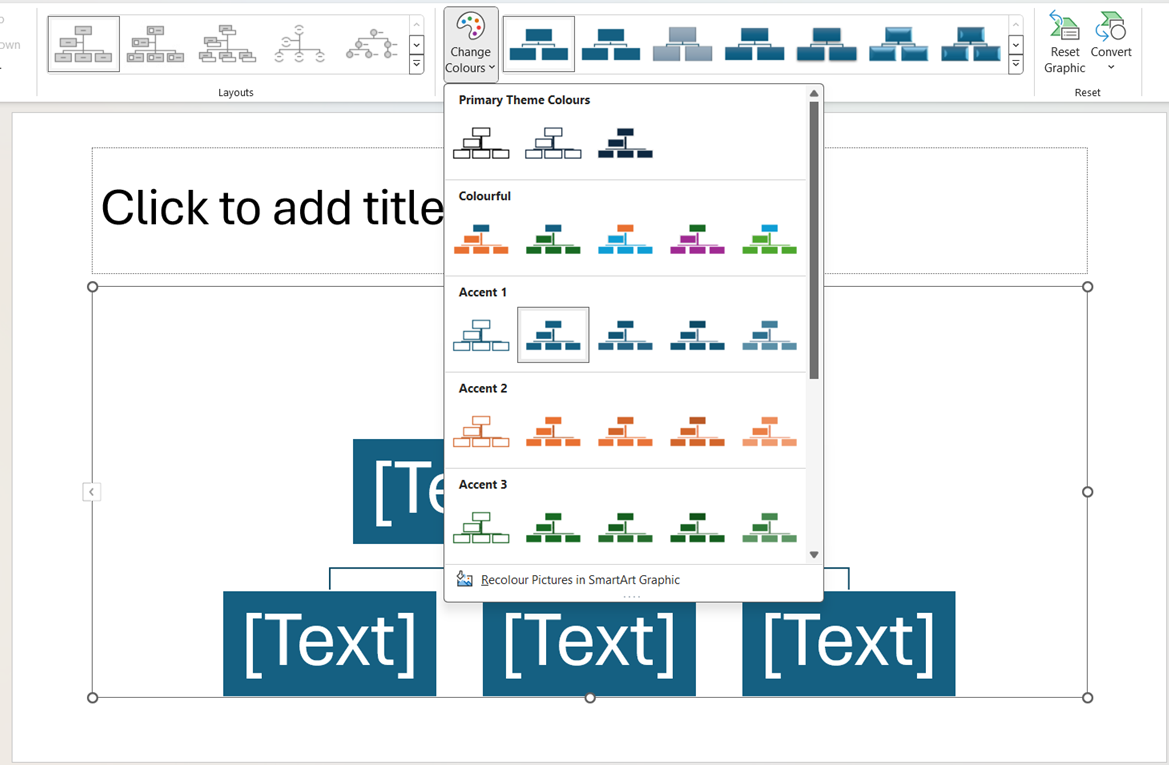Select the top-level [Text] box
Image resolution: width=1169 pixels, height=765 pixels.
[x=399, y=491]
